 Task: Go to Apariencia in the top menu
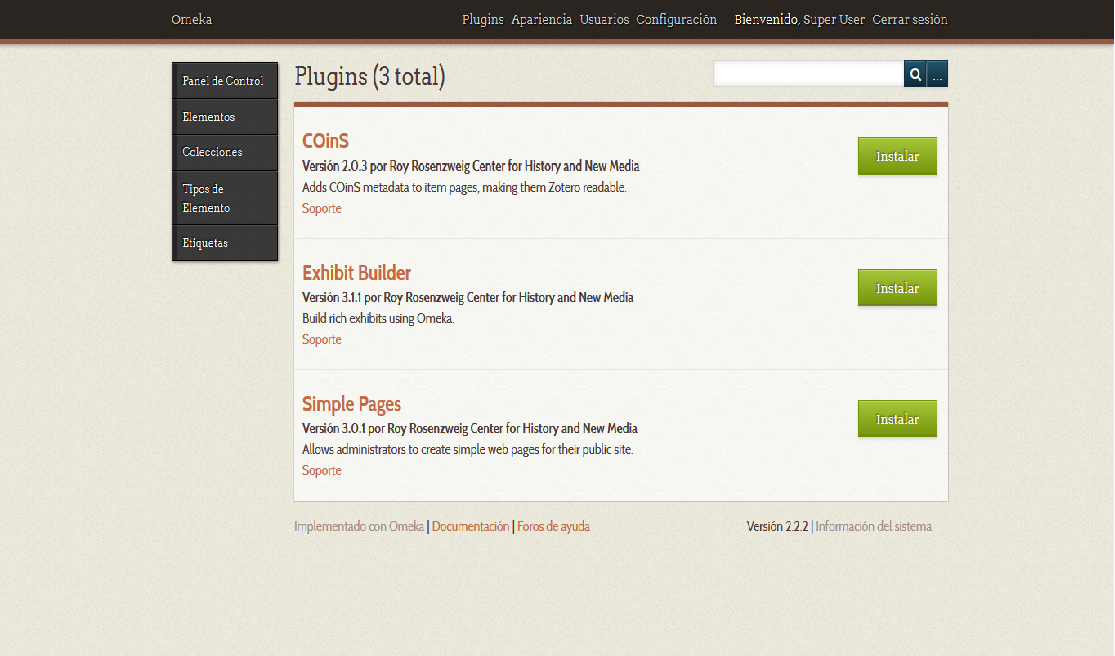541,20
